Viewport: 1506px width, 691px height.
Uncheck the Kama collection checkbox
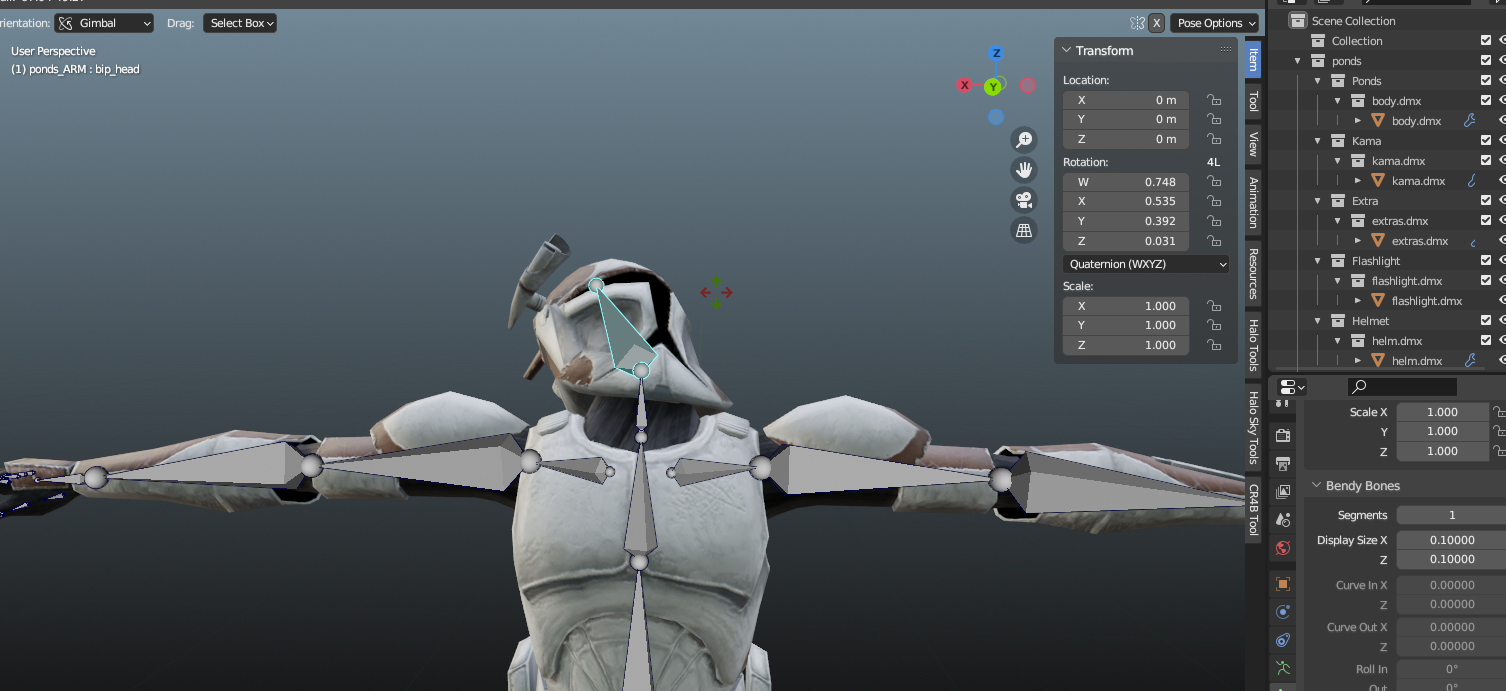1486,141
